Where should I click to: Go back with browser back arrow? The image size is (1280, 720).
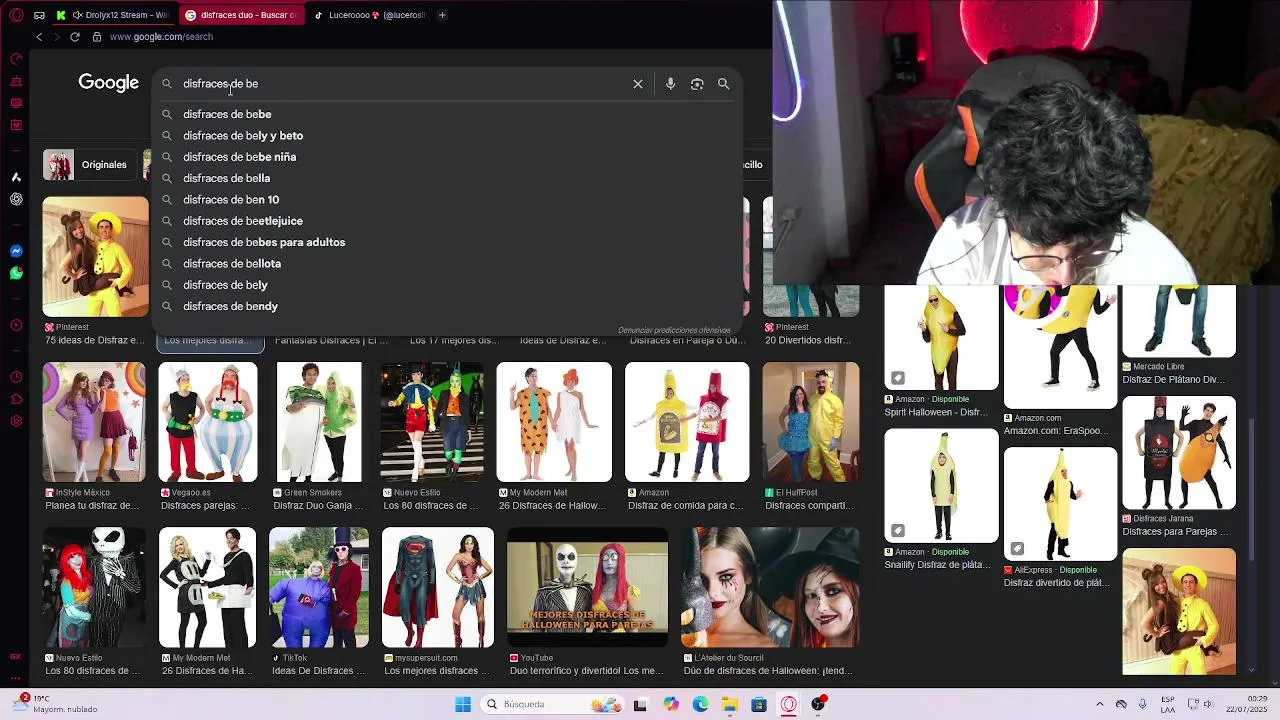[x=39, y=37]
